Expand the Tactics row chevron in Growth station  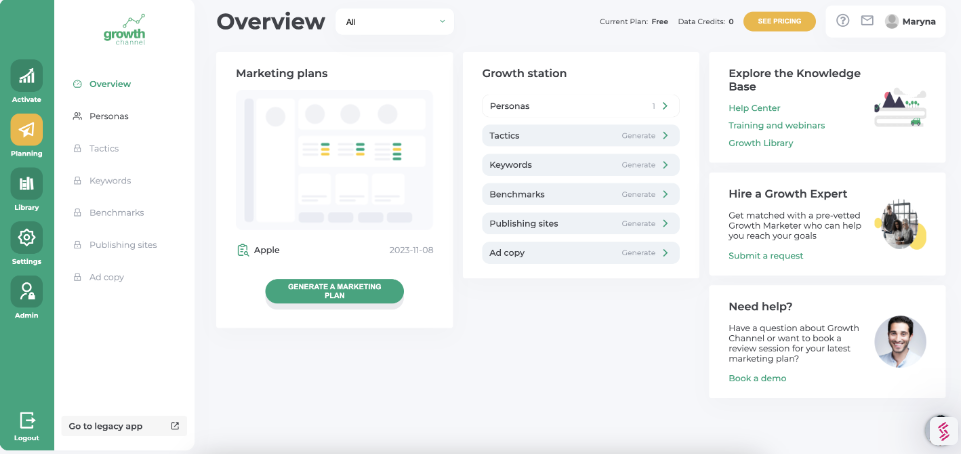pyautogui.click(x=665, y=135)
